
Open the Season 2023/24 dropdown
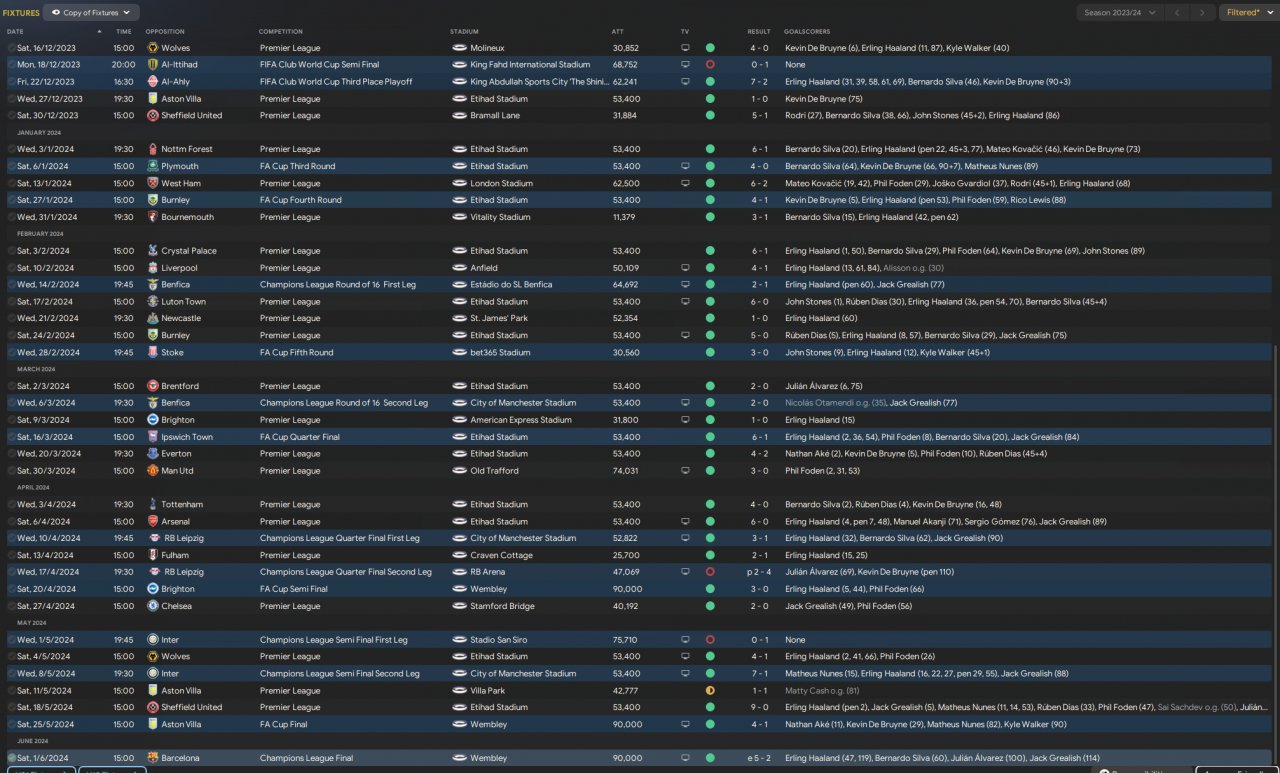tap(1120, 13)
